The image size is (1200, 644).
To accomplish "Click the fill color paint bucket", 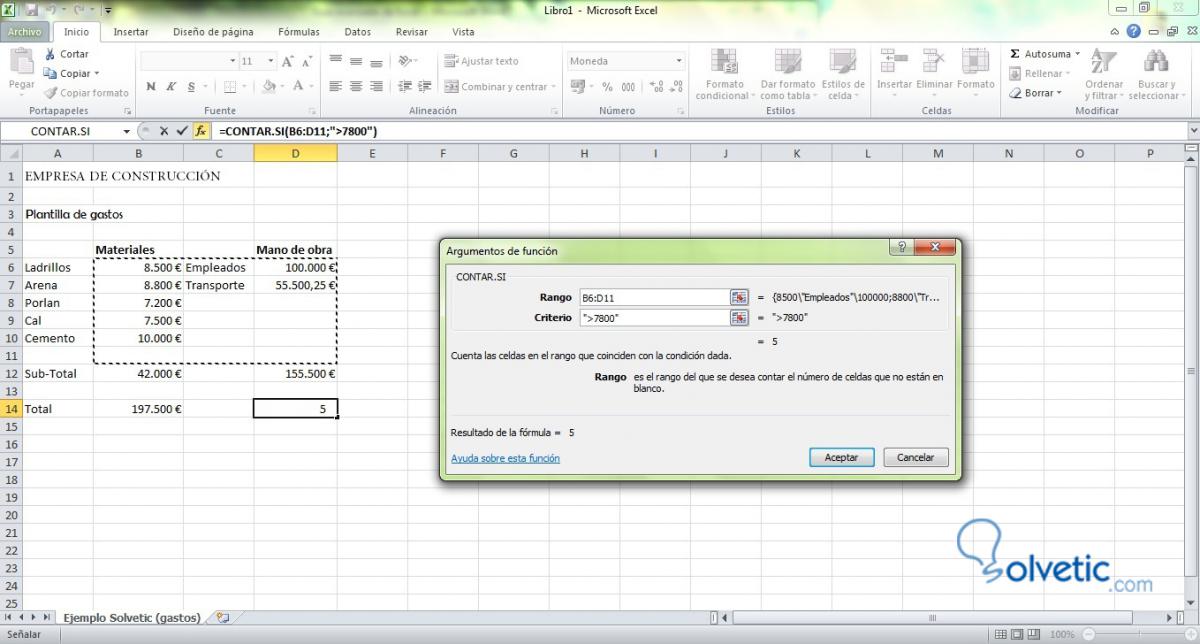I will pos(269,87).
